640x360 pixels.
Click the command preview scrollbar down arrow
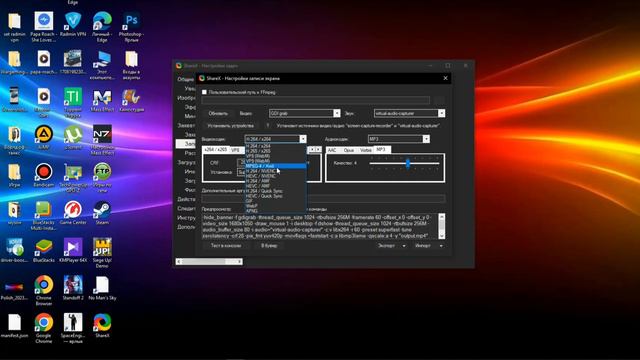tap(441, 236)
